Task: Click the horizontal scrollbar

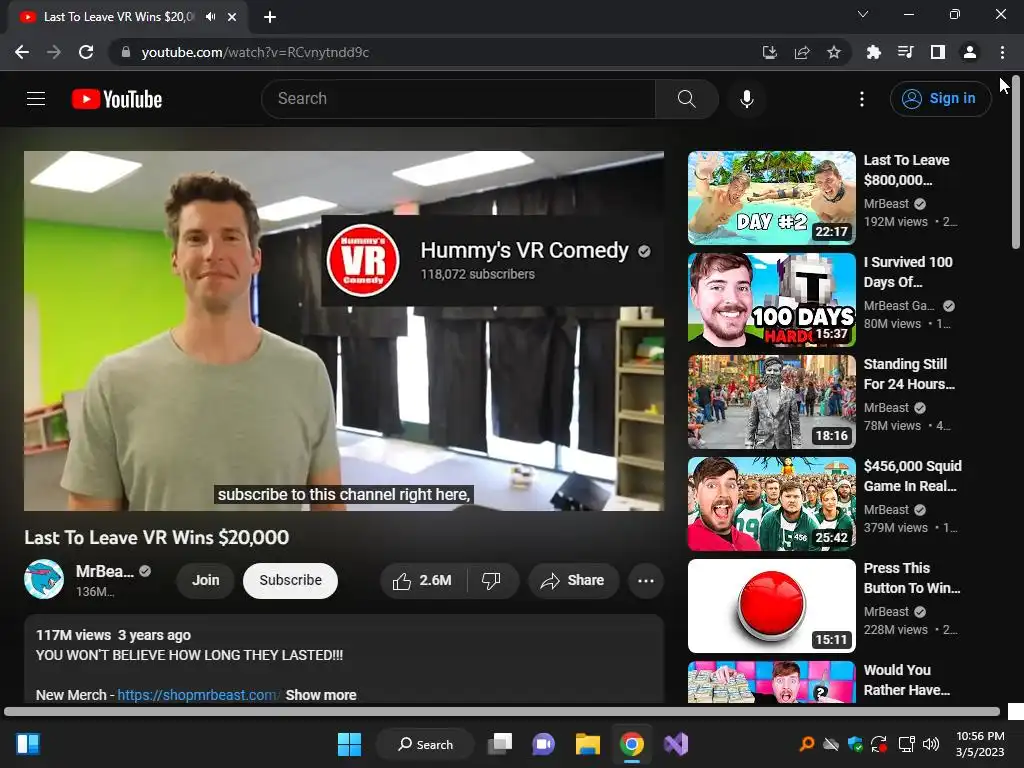Action: coord(502,711)
